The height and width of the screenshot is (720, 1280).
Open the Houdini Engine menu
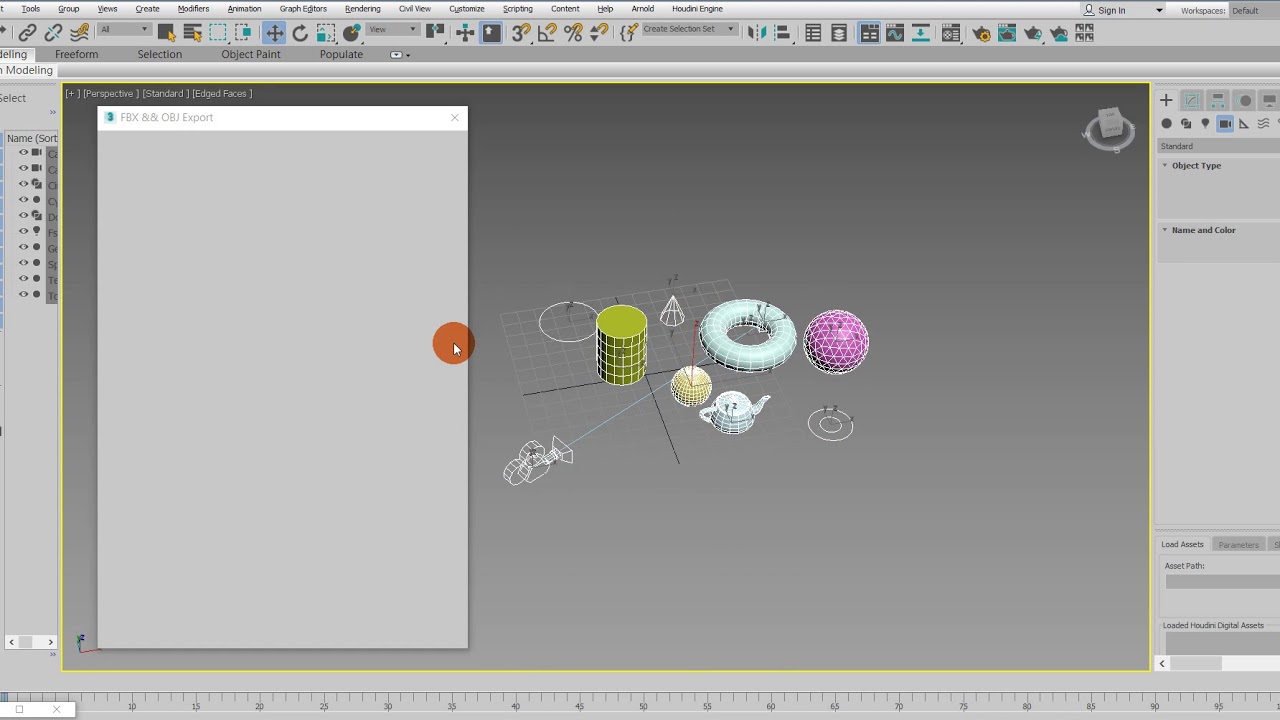[697, 9]
